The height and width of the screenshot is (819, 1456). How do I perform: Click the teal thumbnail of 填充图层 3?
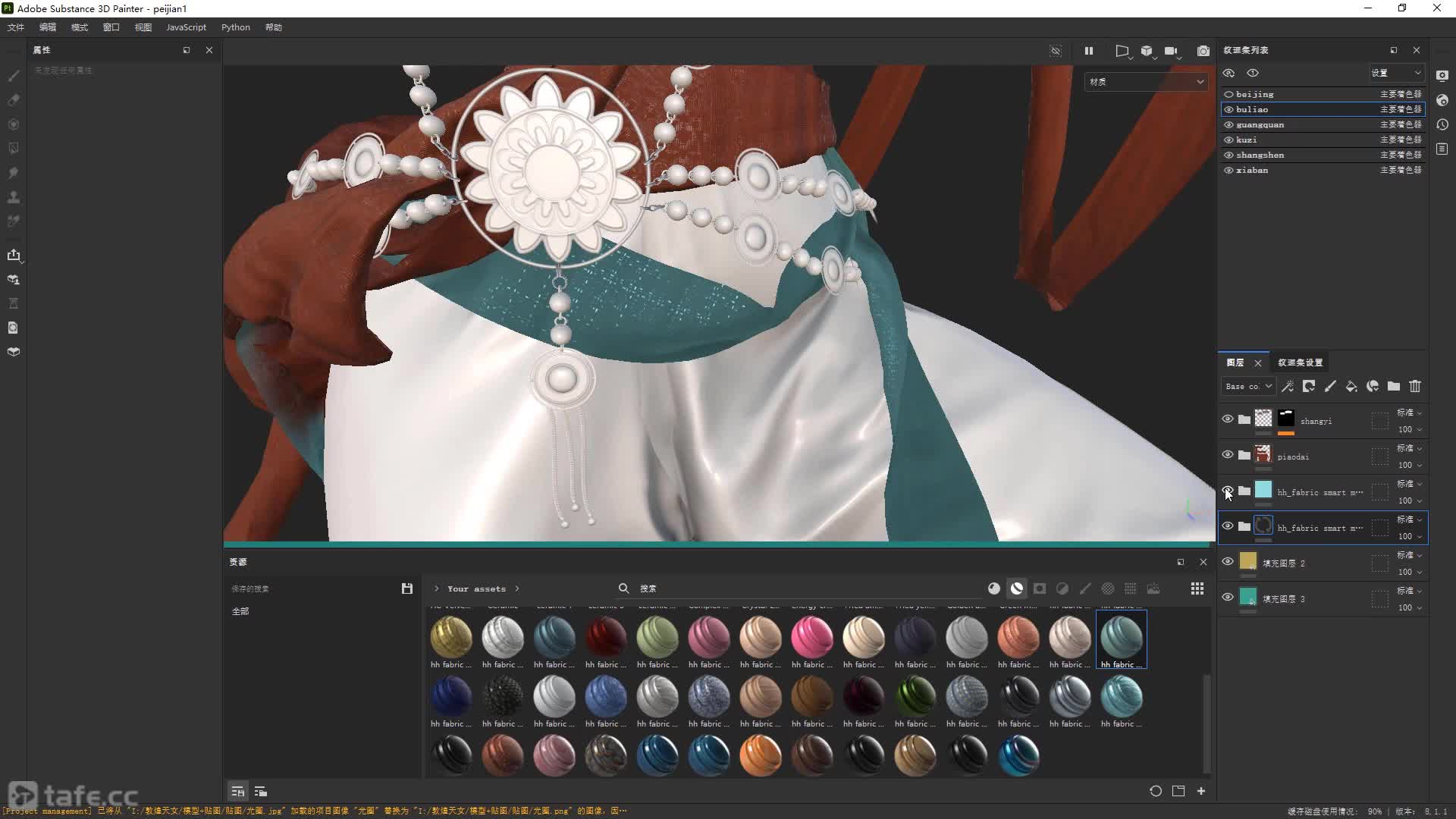pyautogui.click(x=1248, y=597)
